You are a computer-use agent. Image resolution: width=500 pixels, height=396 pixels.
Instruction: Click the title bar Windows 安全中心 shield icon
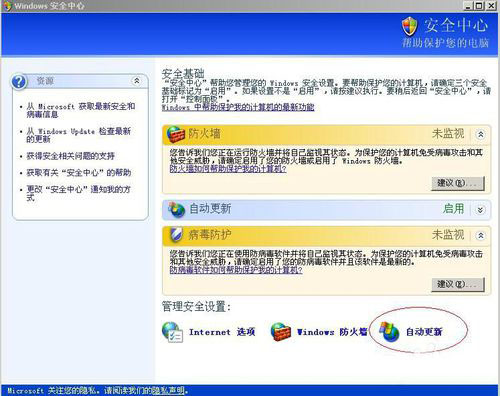tap(7, 6)
